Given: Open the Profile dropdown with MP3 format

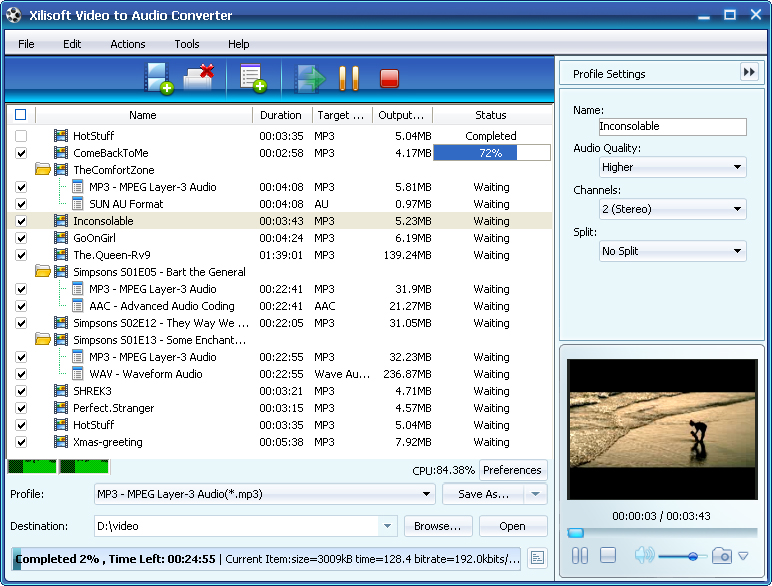Looking at the screenshot, I should click(264, 494).
